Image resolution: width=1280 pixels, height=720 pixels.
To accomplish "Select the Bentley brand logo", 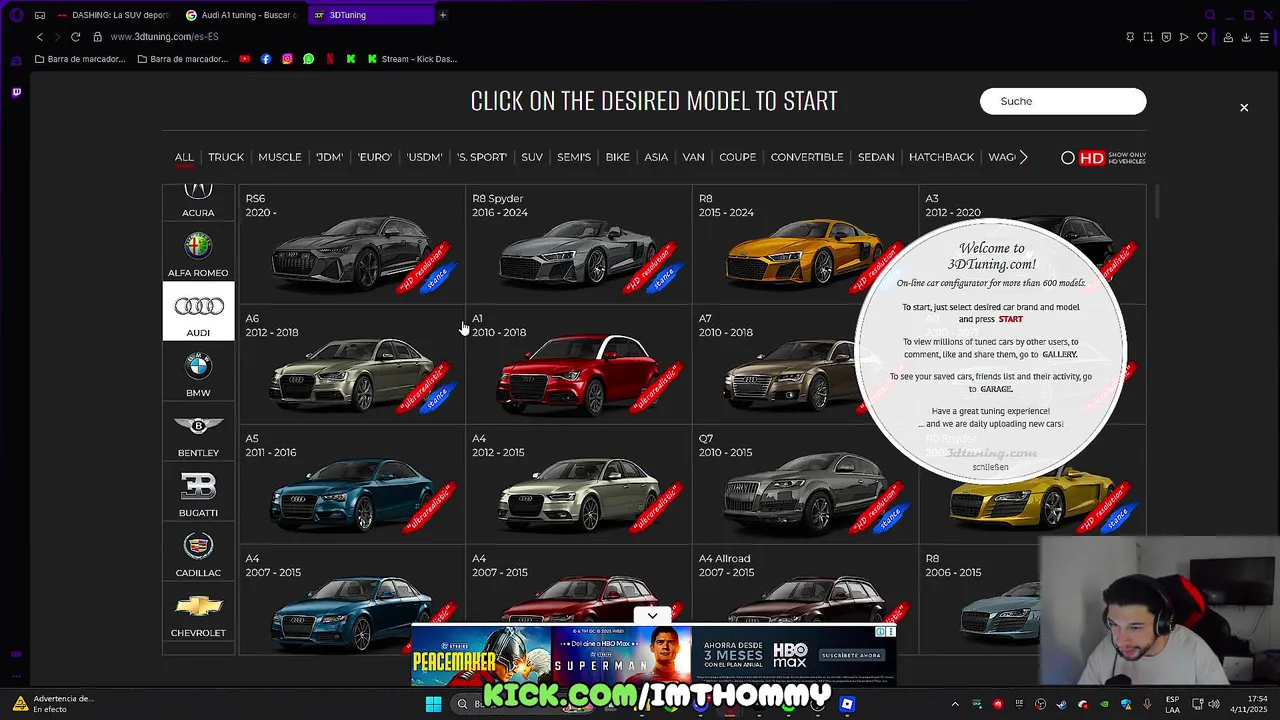I will coord(198,432).
